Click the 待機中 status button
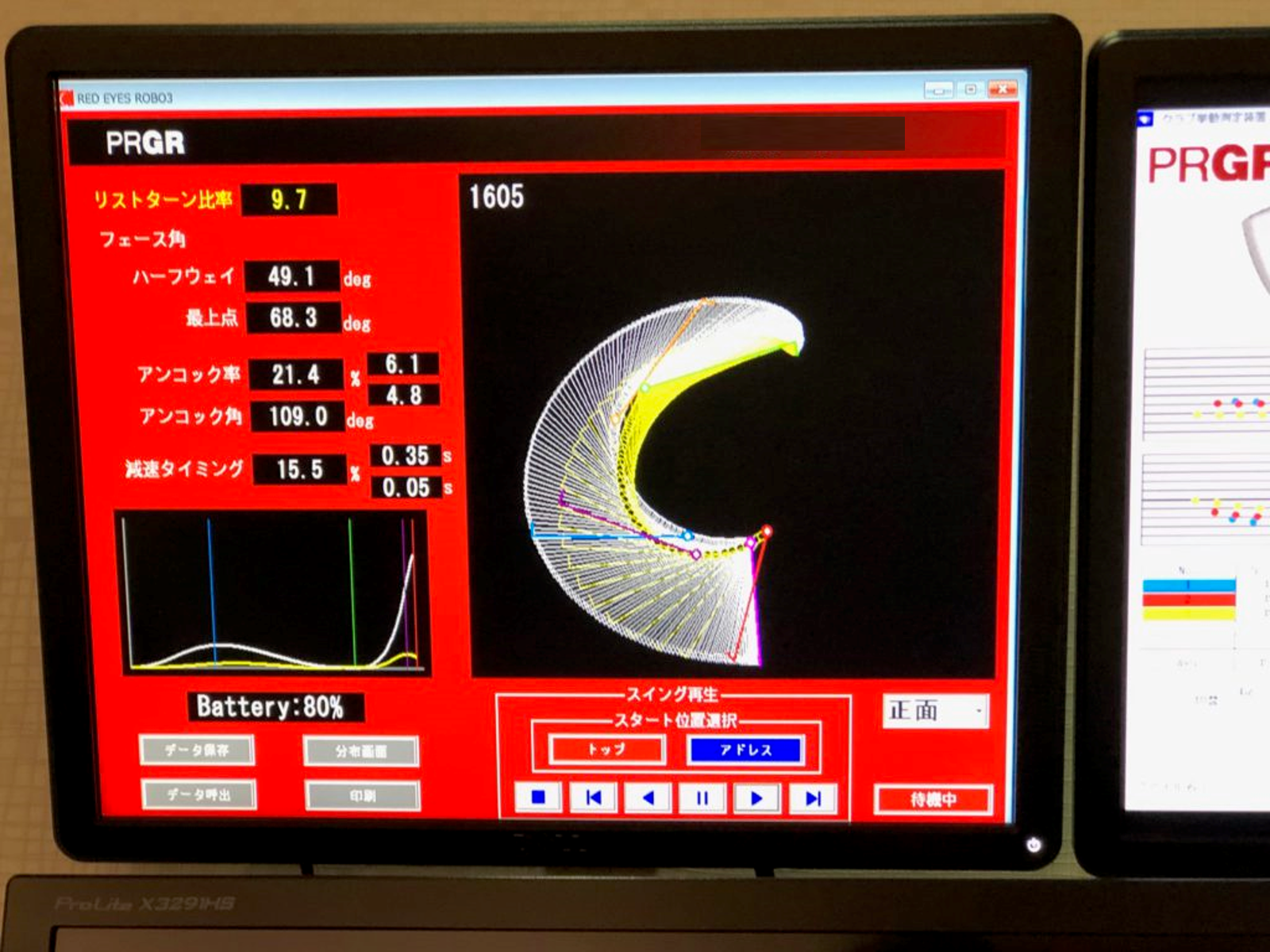Image resolution: width=1270 pixels, height=952 pixels. tap(933, 799)
